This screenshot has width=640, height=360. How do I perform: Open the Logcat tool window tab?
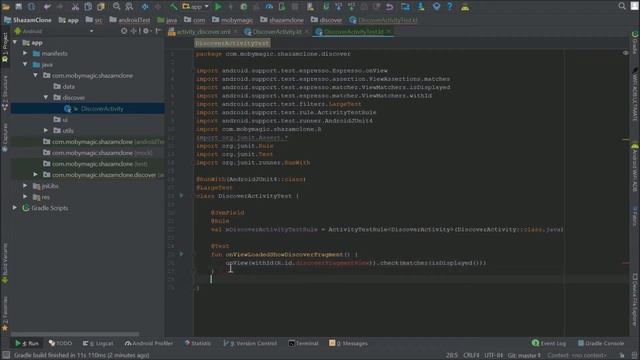98,343
